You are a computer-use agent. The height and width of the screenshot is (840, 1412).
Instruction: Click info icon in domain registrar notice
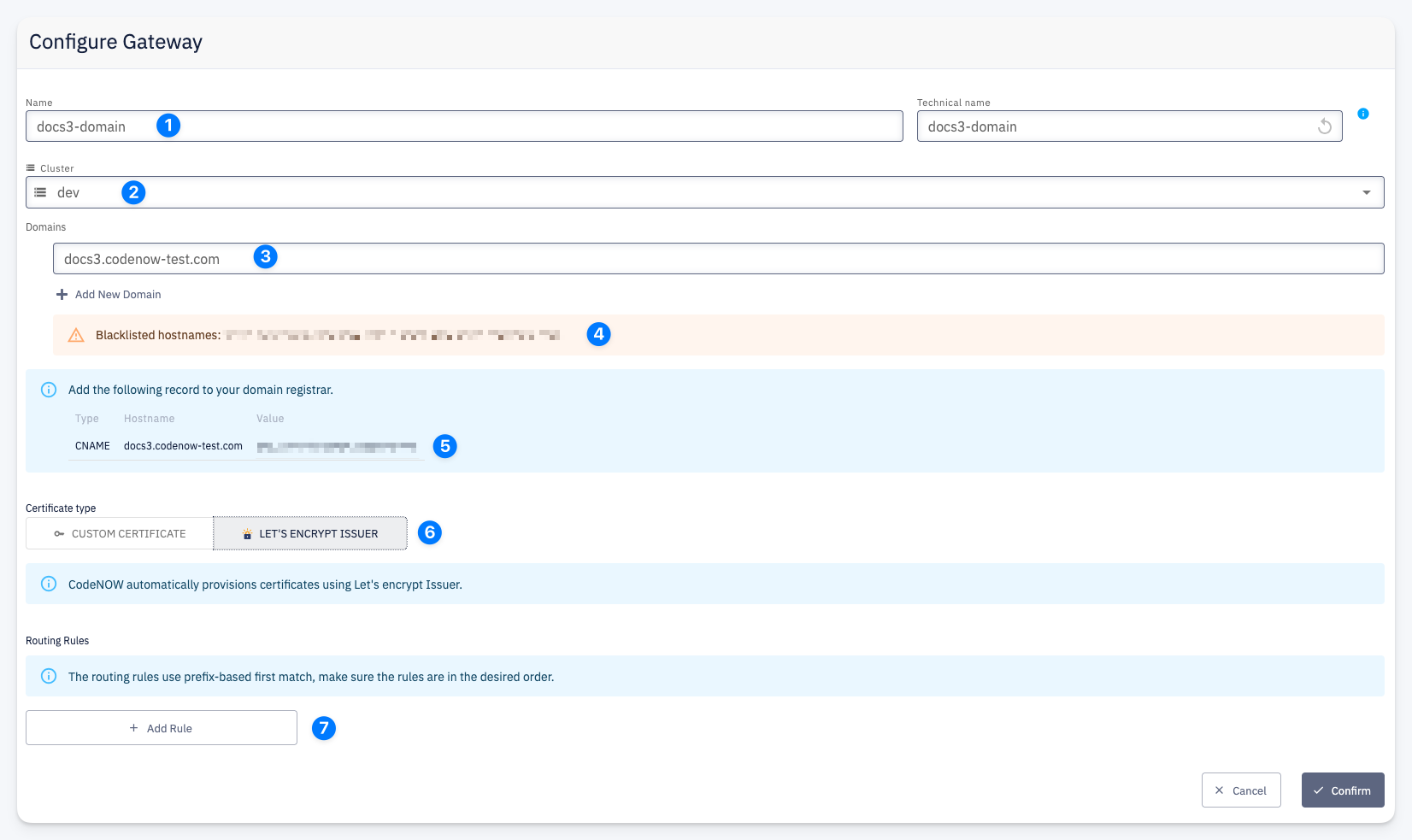pyautogui.click(x=49, y=390)
